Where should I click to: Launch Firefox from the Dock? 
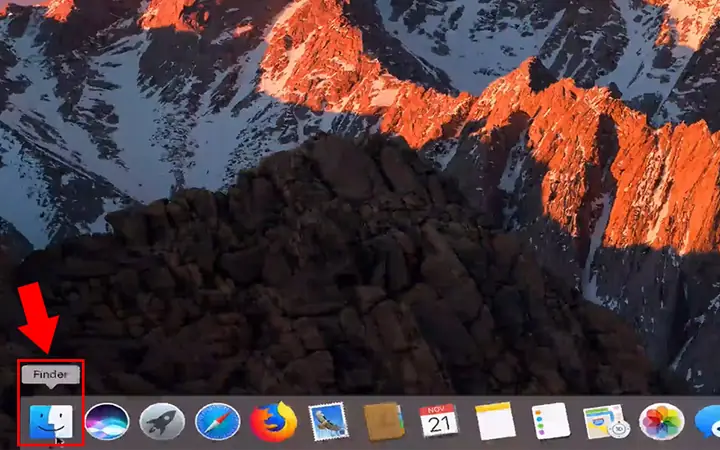click(274, 422)
